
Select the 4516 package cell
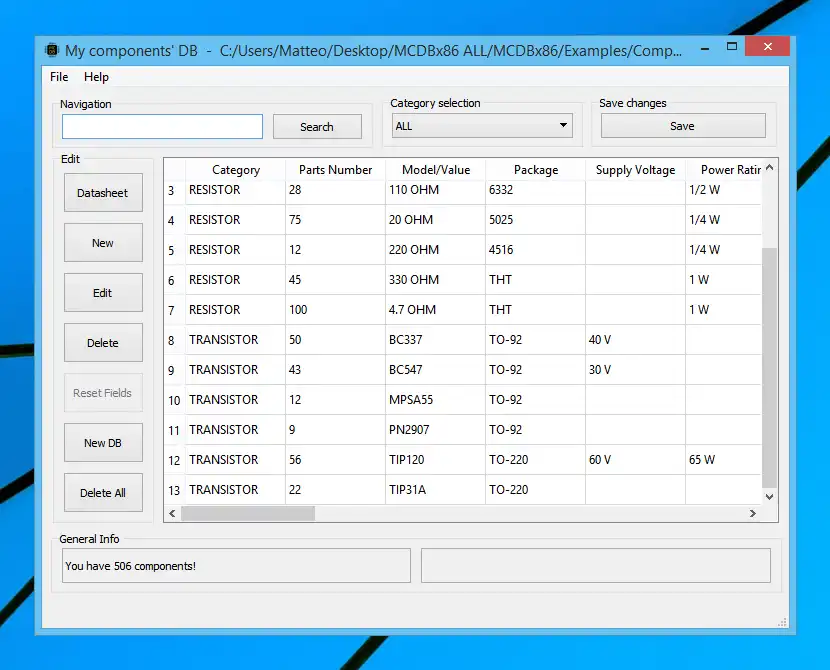(x=536, y=250)
